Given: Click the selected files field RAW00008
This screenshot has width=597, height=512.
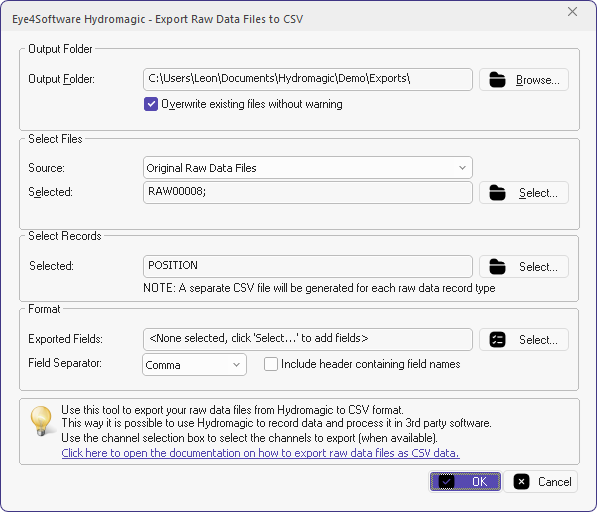Looking at the screenshot, I should (x=308, y=192).
